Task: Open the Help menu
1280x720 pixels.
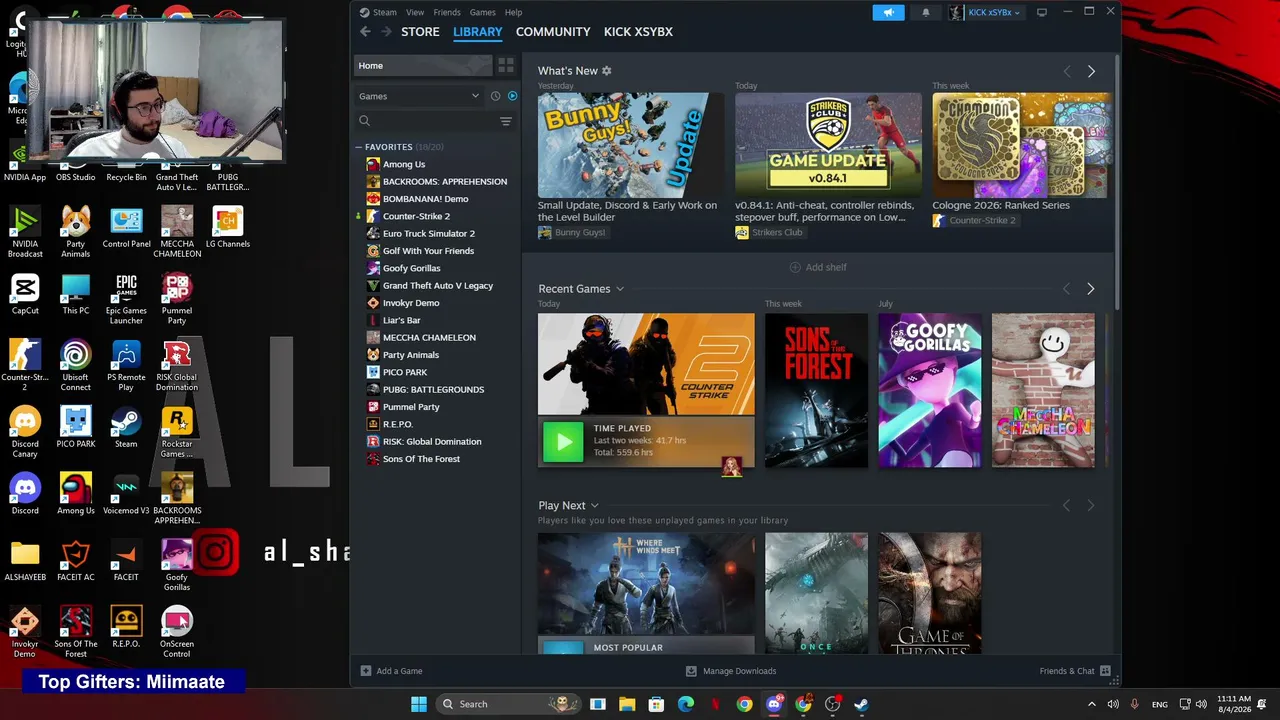Action: (x=513, y=12)
